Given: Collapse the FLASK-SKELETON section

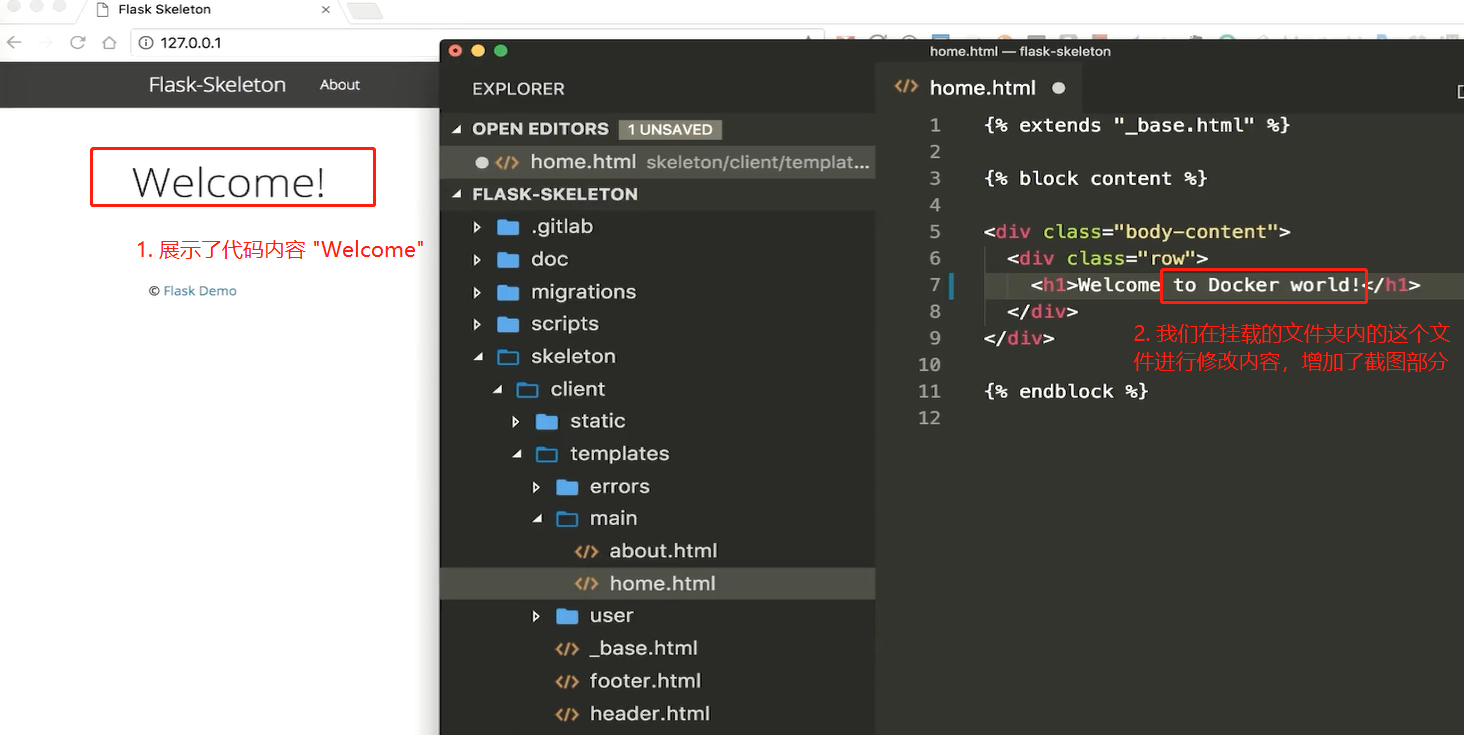Looking at the screenshot, I should [x=458, y=194].
